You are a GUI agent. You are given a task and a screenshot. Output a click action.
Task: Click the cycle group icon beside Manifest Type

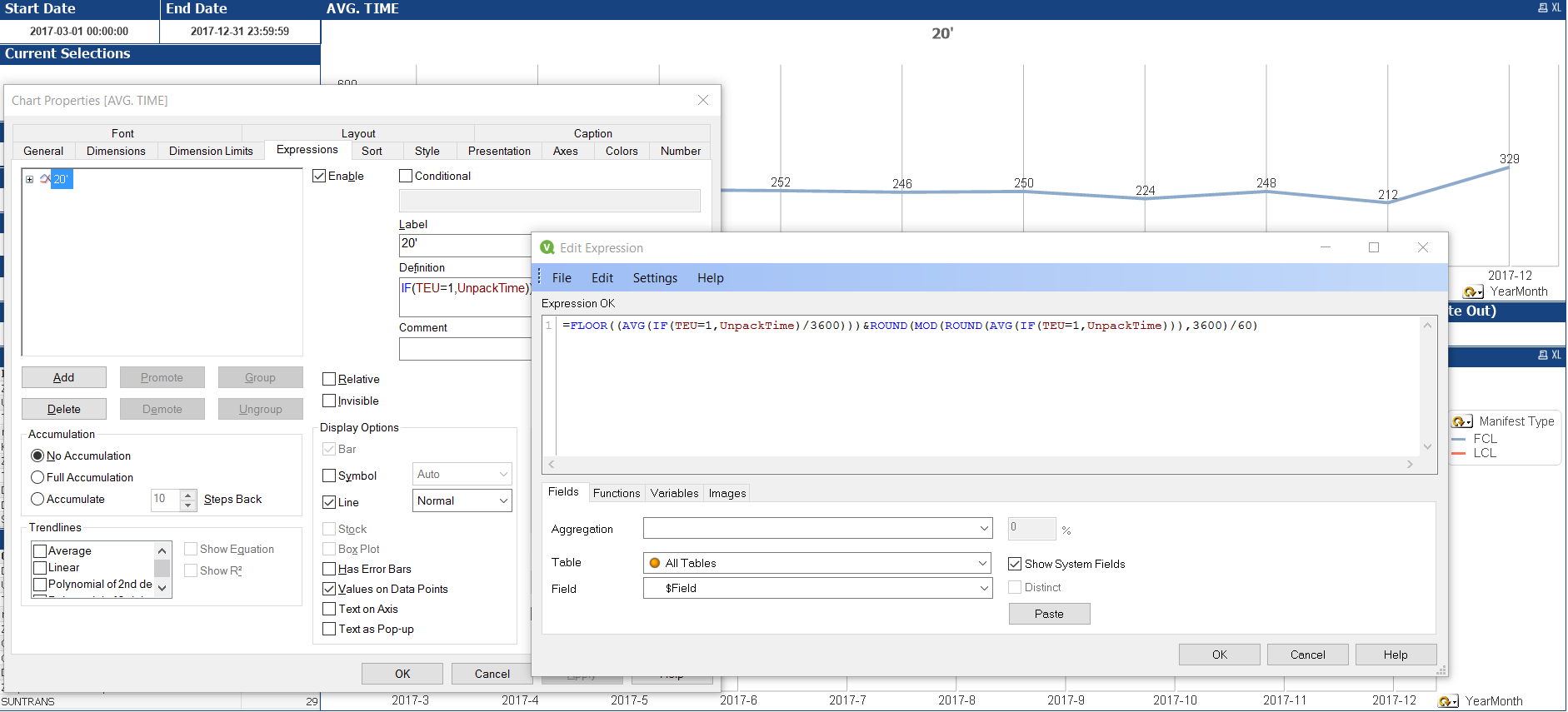pos(1462,421)
